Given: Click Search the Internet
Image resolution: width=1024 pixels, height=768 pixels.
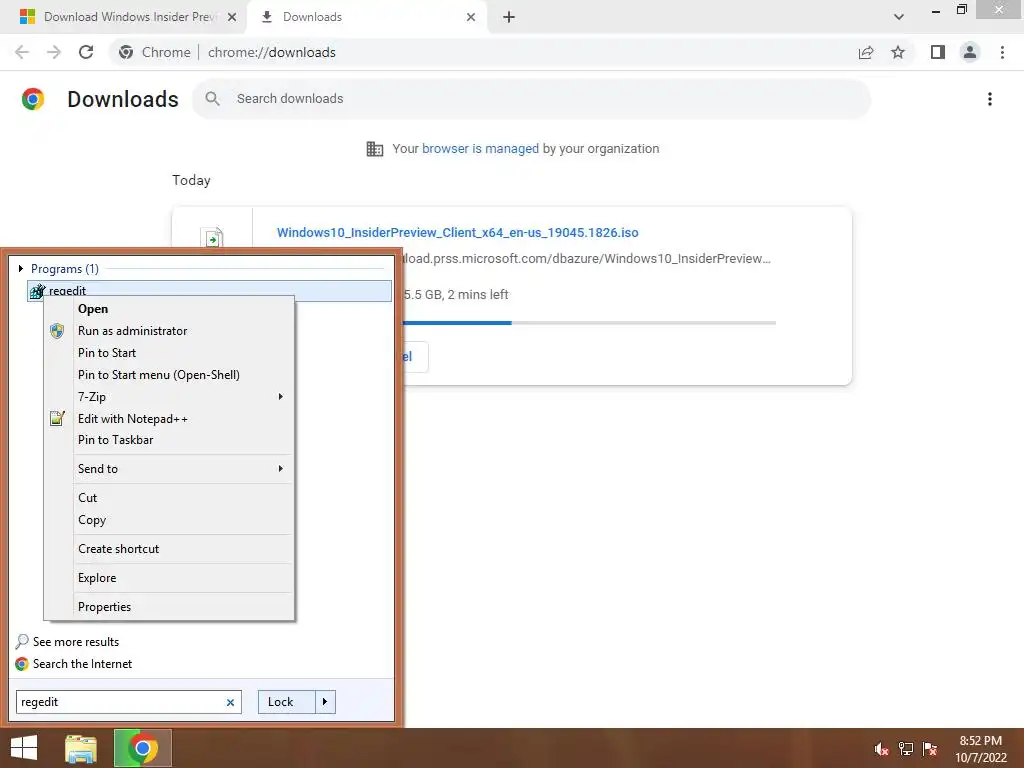Looking at the screenshot, I should pos(82,664).
